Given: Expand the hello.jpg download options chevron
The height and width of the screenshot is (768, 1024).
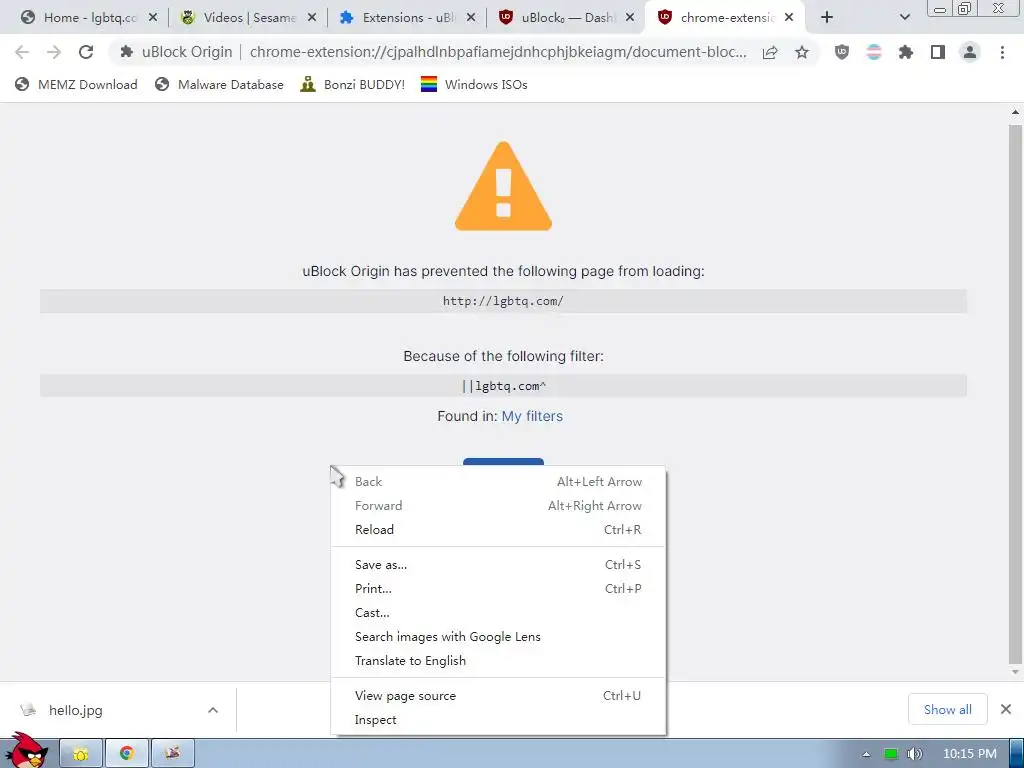Looking at the screenshot, I should point(213,710).
